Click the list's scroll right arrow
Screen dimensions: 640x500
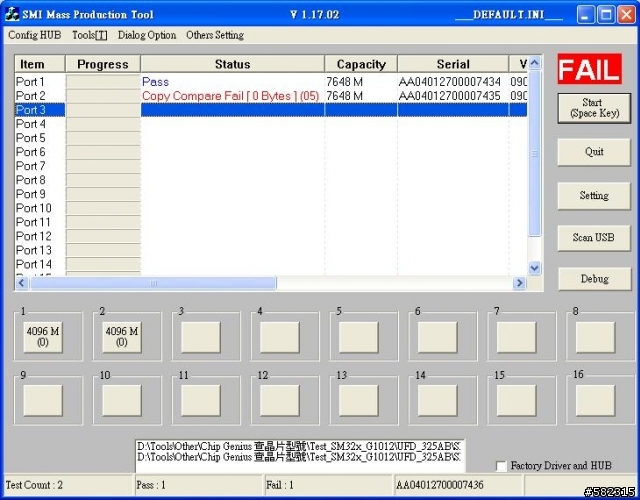pyautogui.click(x=520, y=283)
